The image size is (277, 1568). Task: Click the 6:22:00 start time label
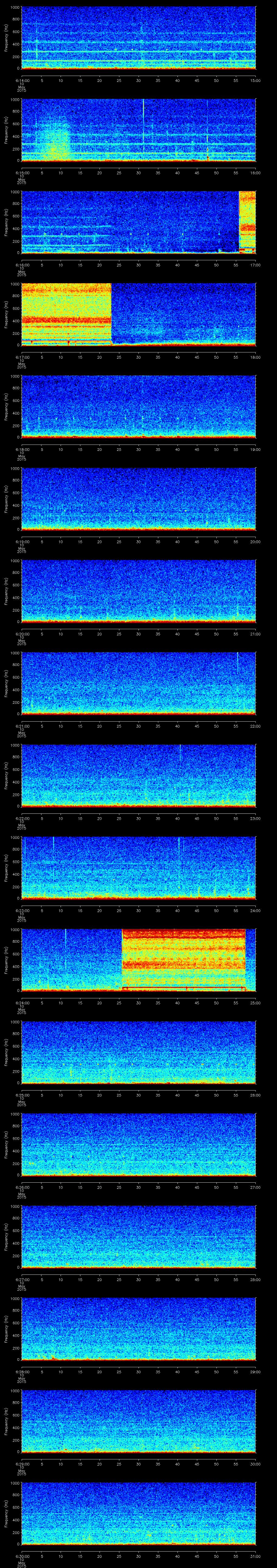coord(22,818)
